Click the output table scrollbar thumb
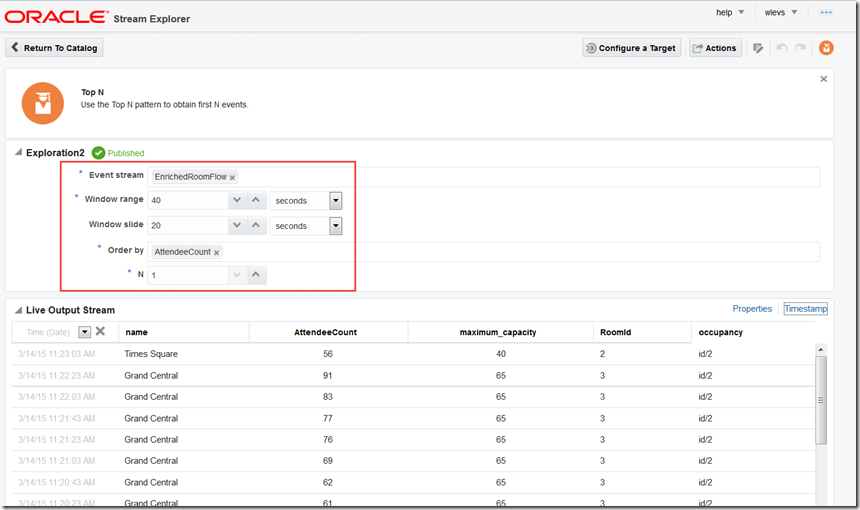The height and width of the screenshot is (510, 860). point(821,400)
